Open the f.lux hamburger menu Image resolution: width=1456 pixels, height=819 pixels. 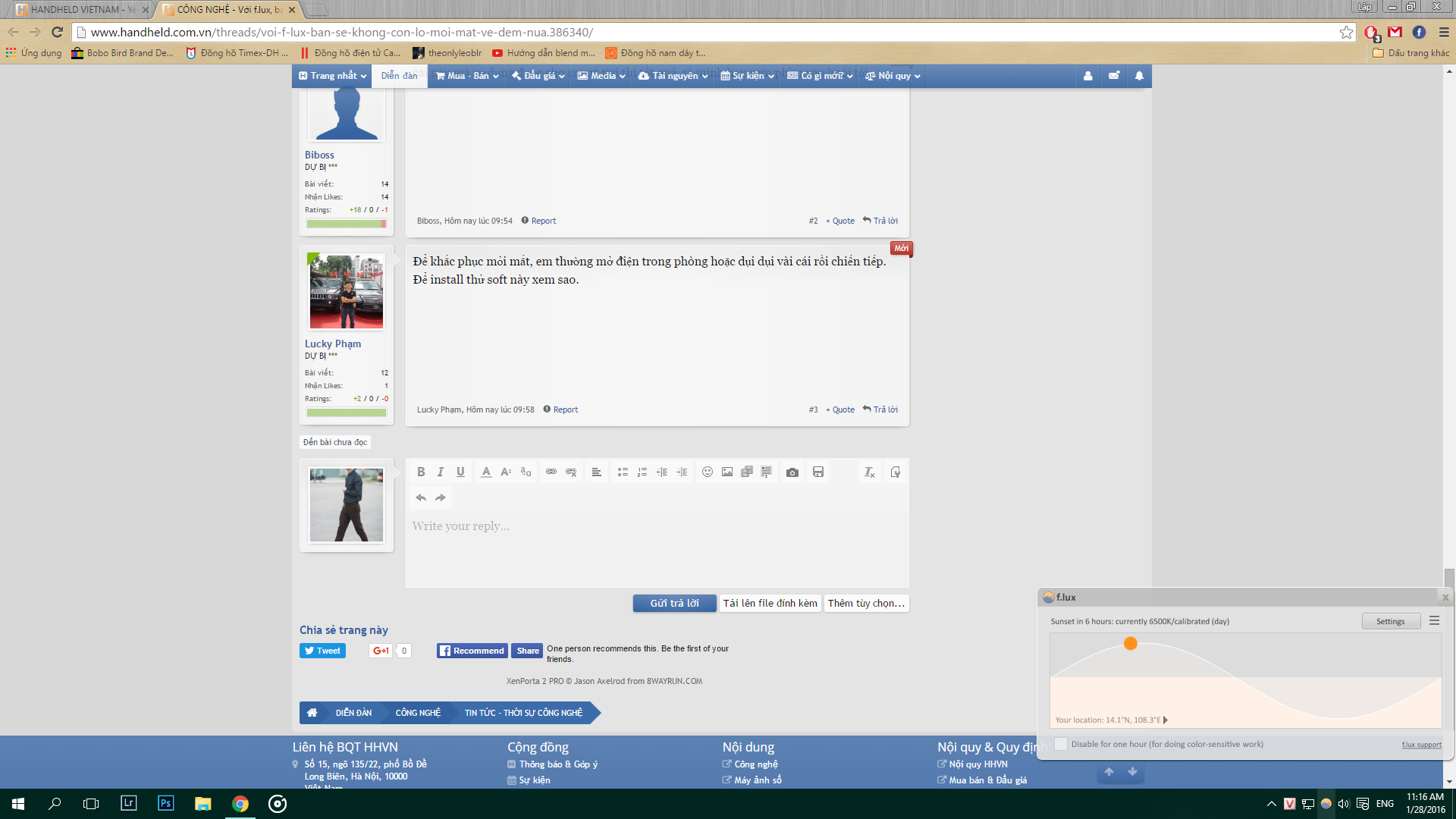(1433, 620)
